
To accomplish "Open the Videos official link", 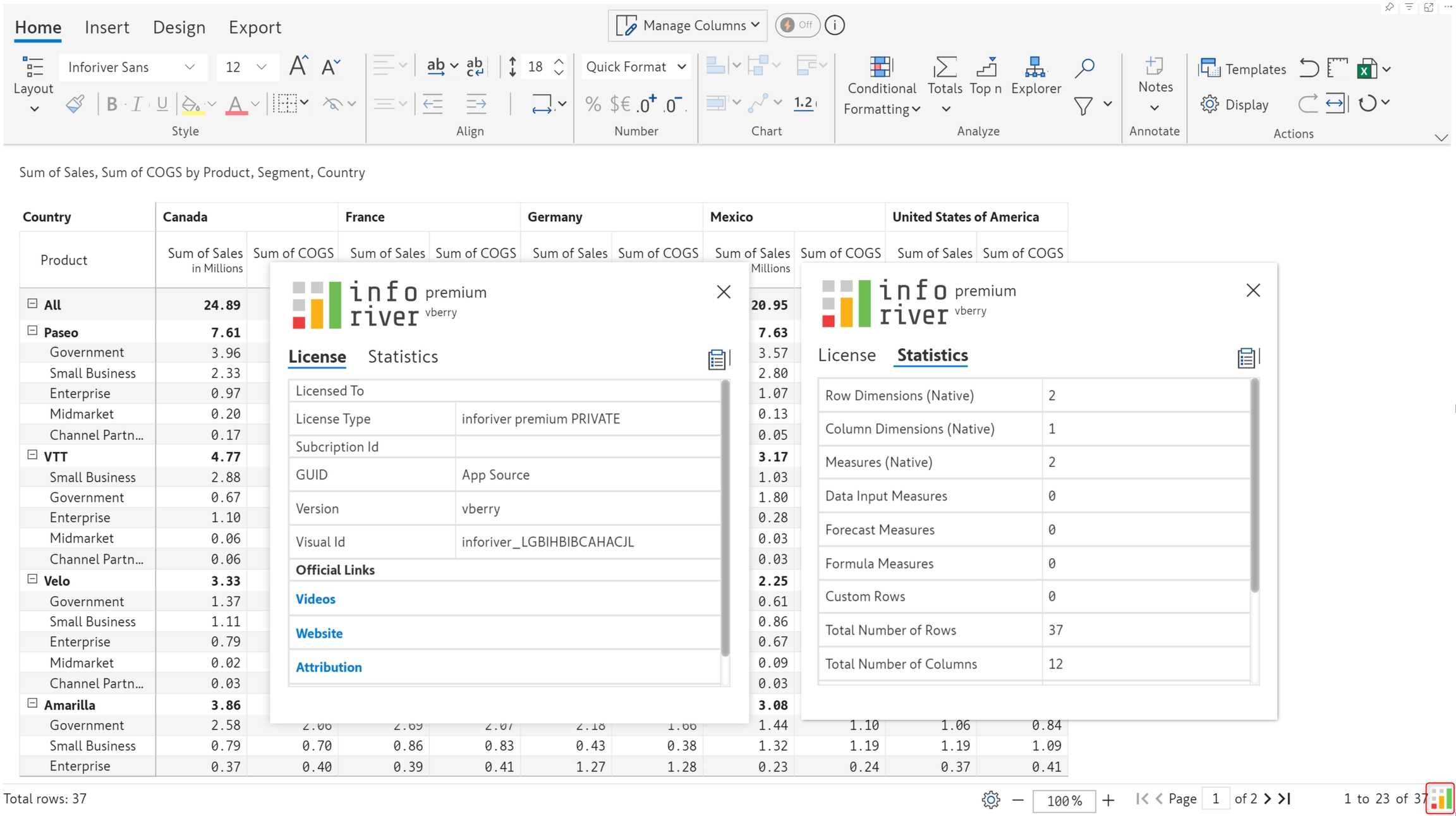I will coord(315,599).
